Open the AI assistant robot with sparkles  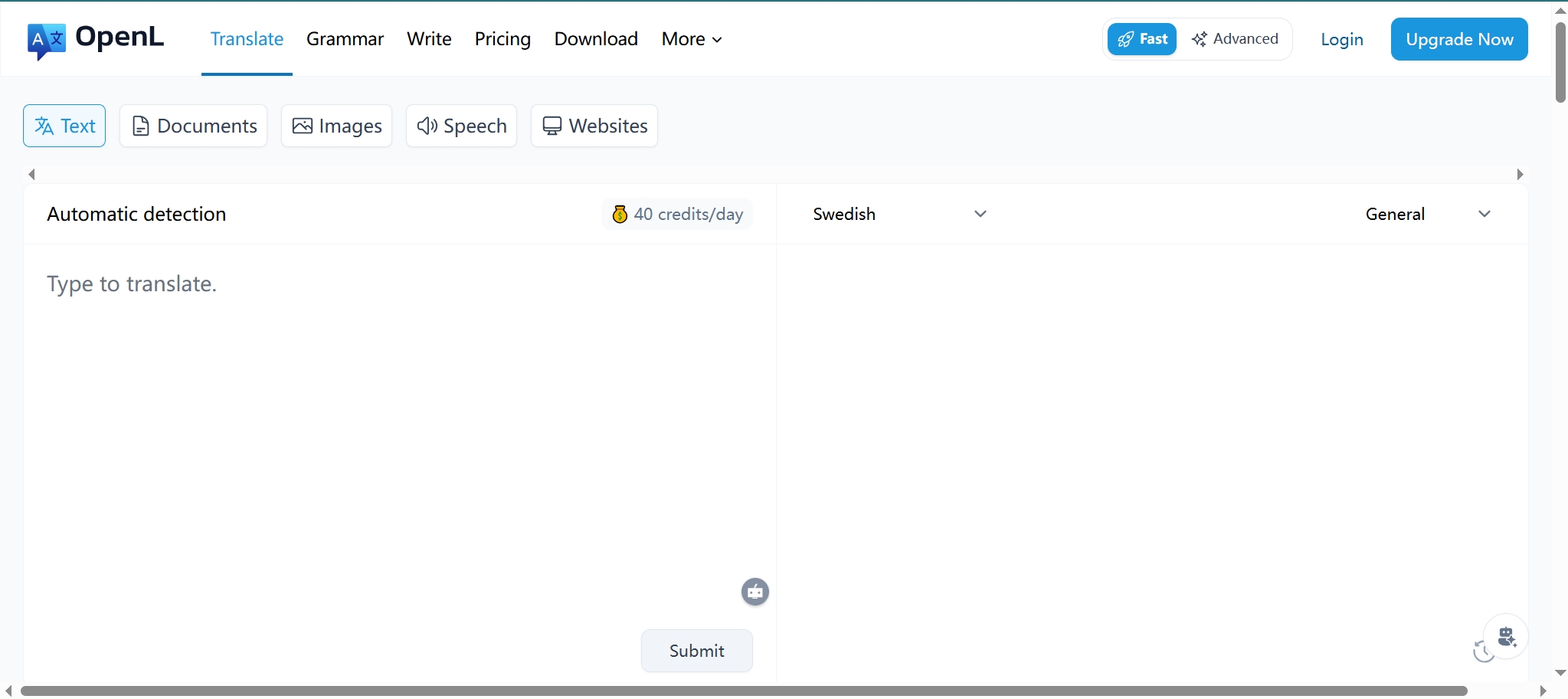[1507, 636]
